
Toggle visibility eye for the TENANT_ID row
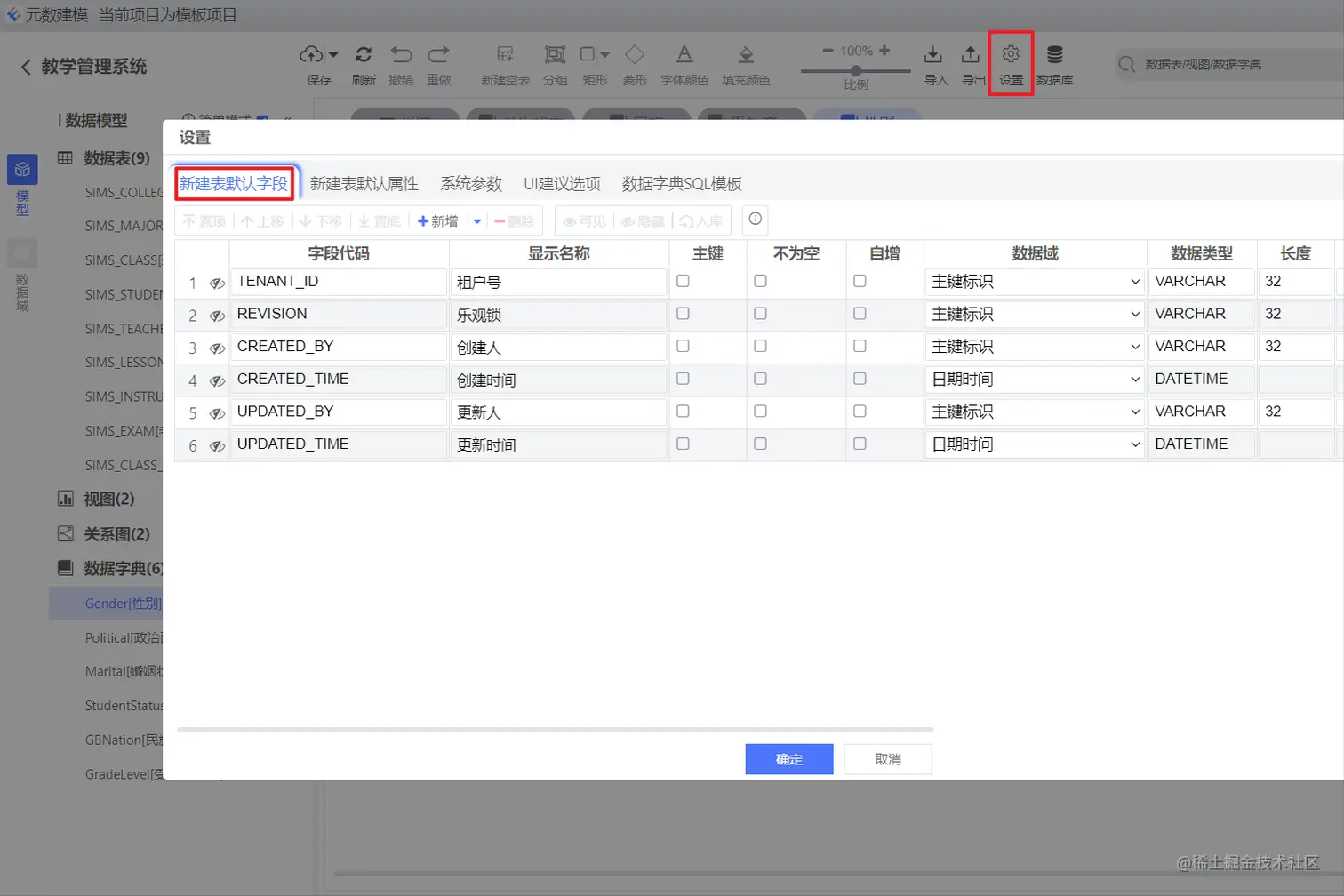pos(217,284)
